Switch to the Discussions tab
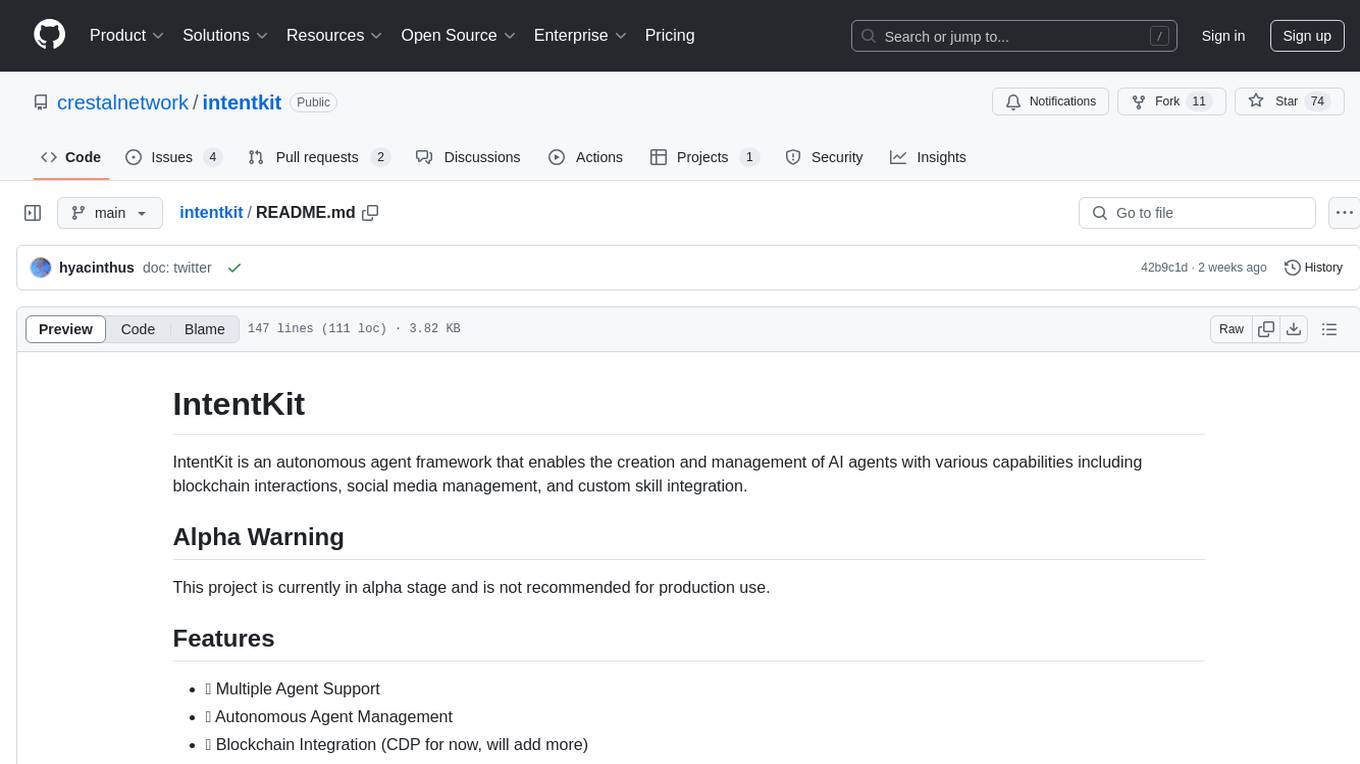 click(468, 157)
